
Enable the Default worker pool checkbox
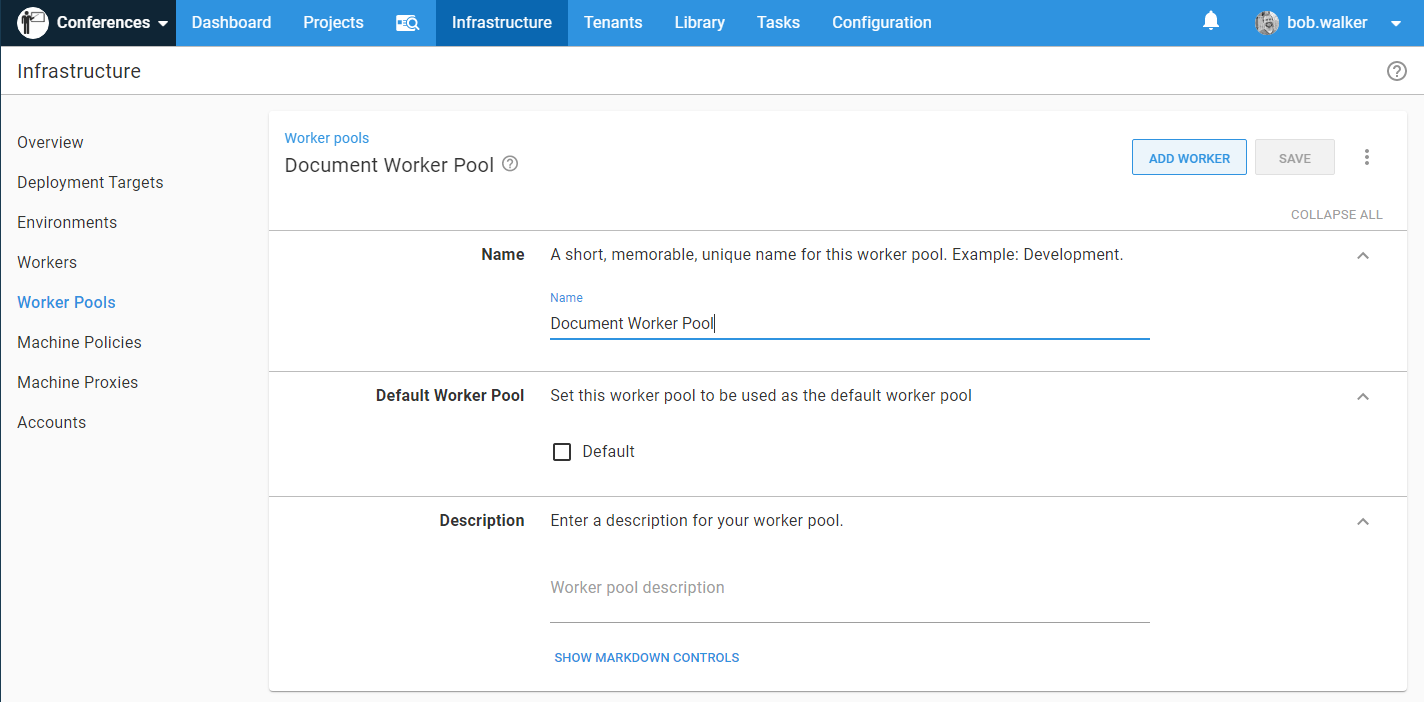(562, 452)
